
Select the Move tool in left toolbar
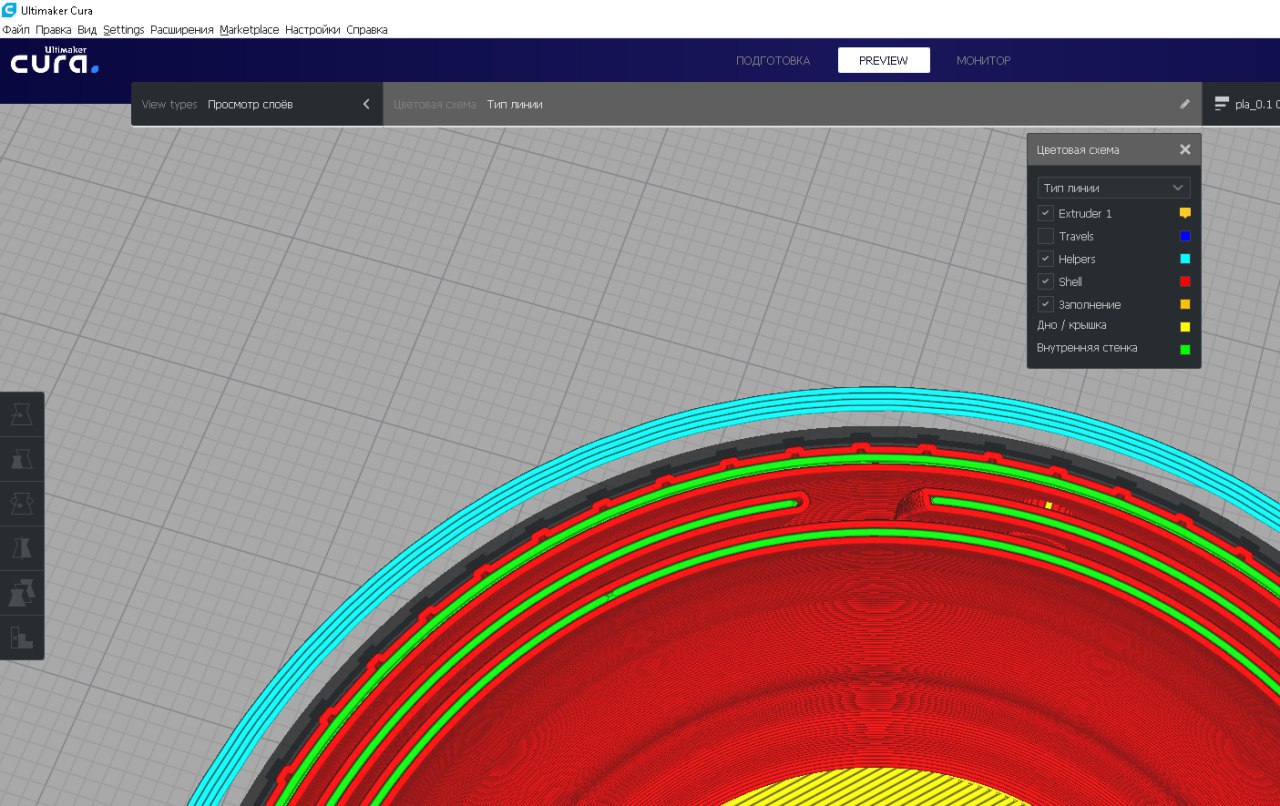coord(21,414)
